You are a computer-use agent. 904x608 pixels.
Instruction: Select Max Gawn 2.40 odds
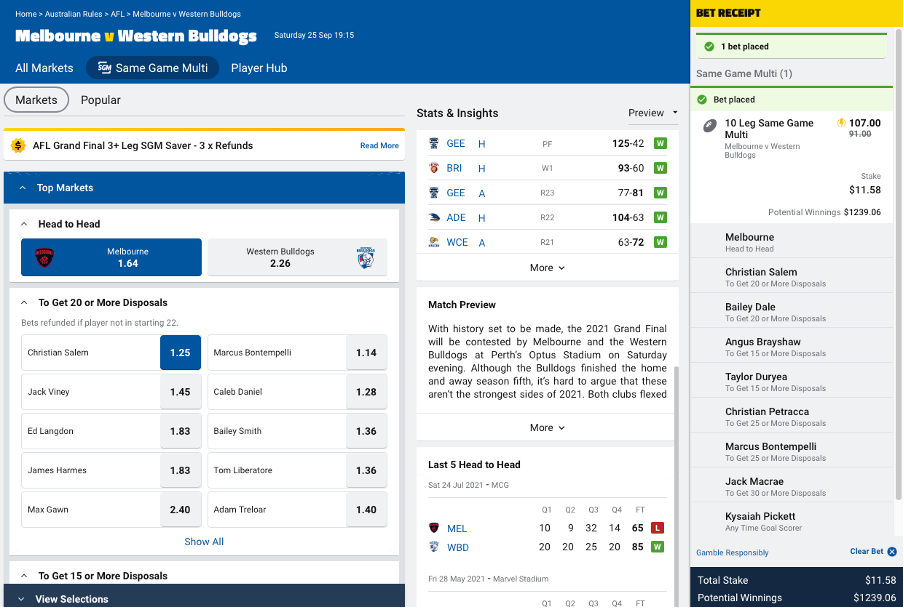pyautogui.click(x=180, y=510)
